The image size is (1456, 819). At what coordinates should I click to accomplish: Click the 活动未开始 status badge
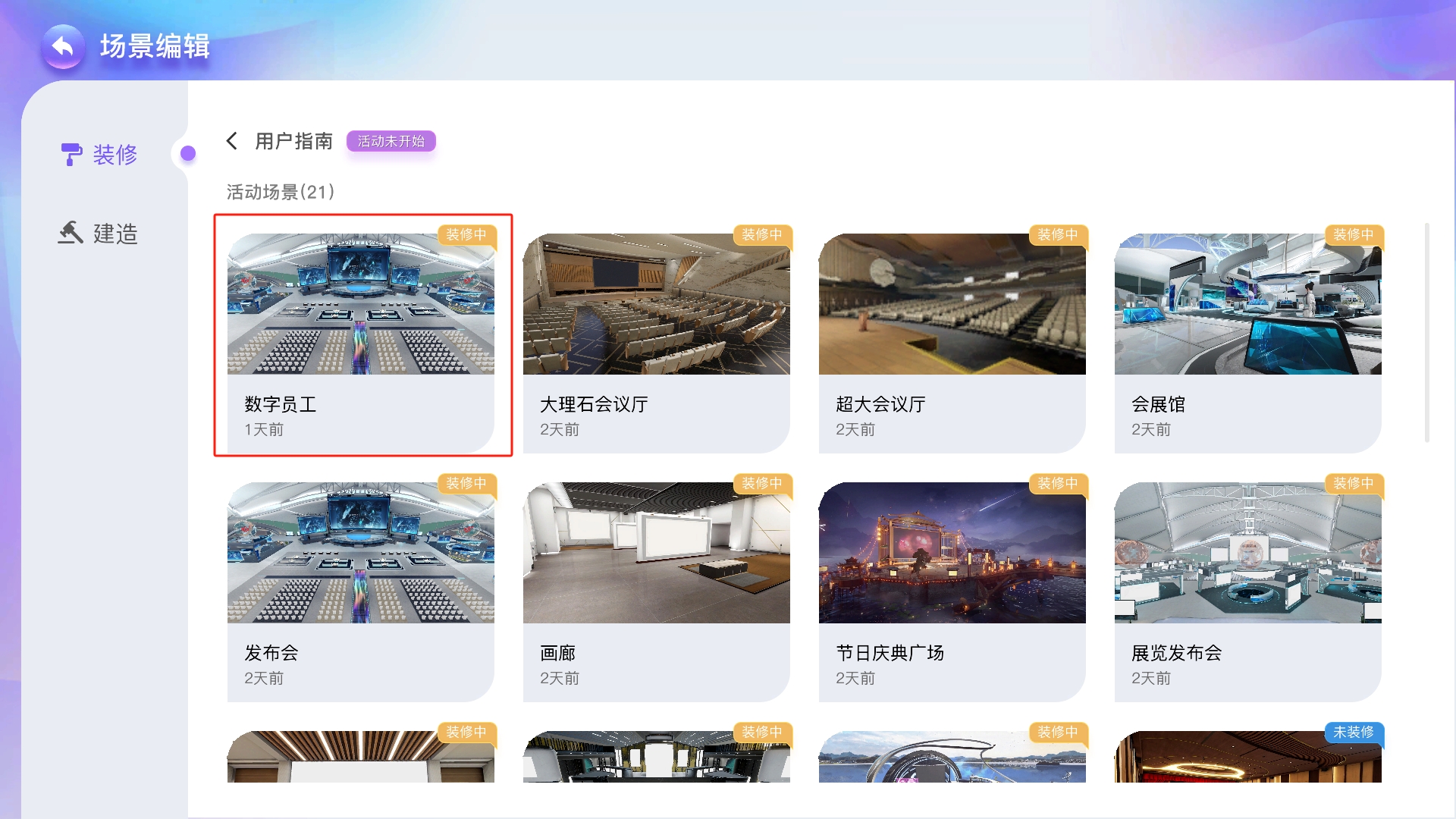(391, 141)
